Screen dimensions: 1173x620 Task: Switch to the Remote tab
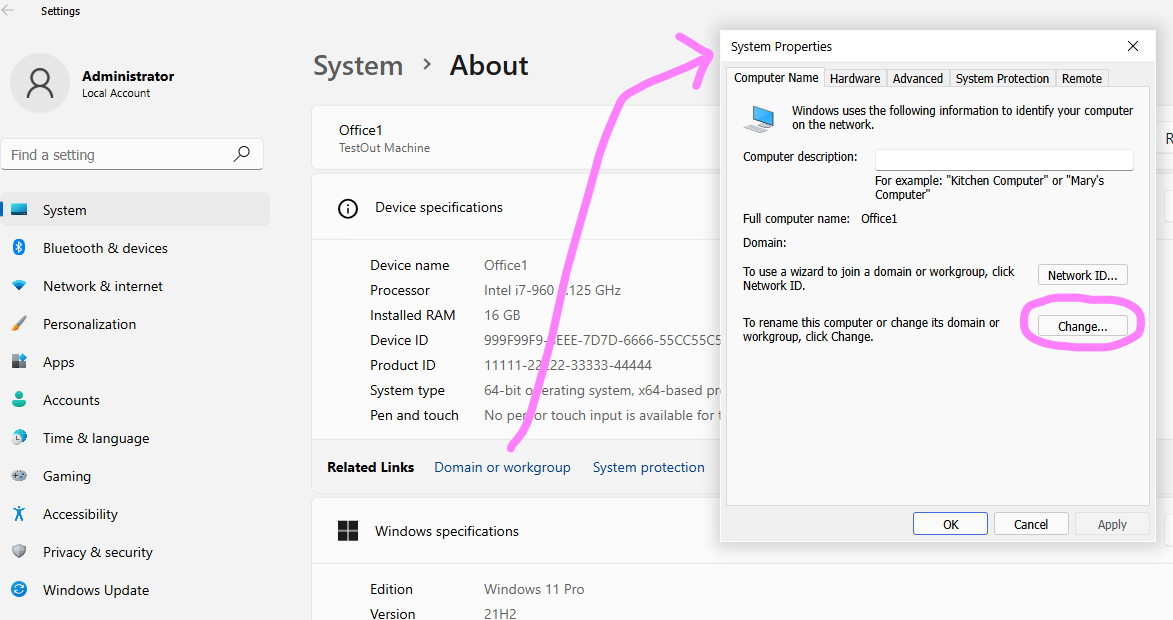coord(1082,79)
